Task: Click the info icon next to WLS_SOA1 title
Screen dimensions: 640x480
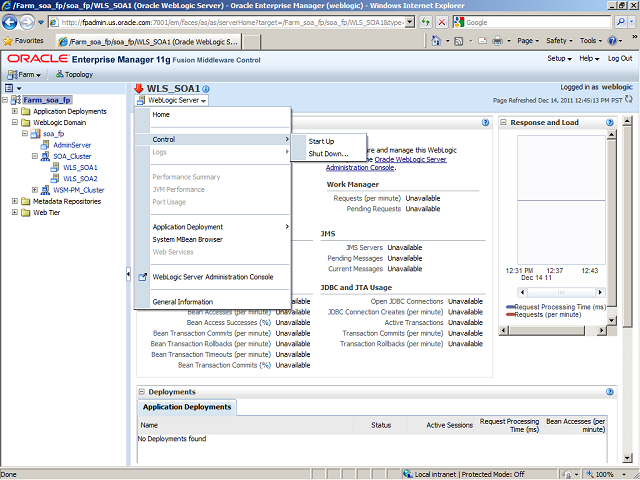Action: (x=207, y=89)
